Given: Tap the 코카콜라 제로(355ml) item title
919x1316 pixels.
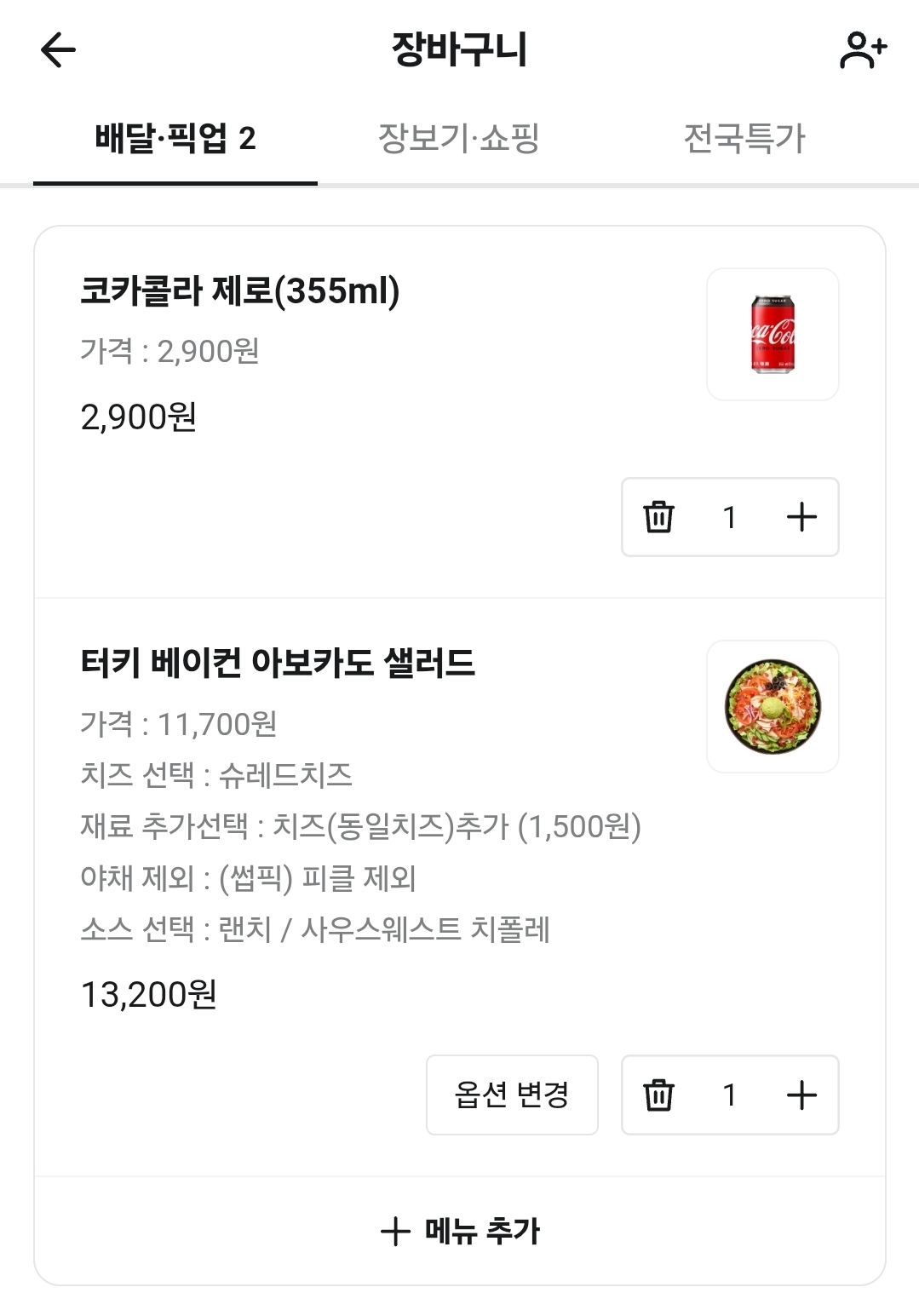Looking at the screenshot, I should [240, 291].
